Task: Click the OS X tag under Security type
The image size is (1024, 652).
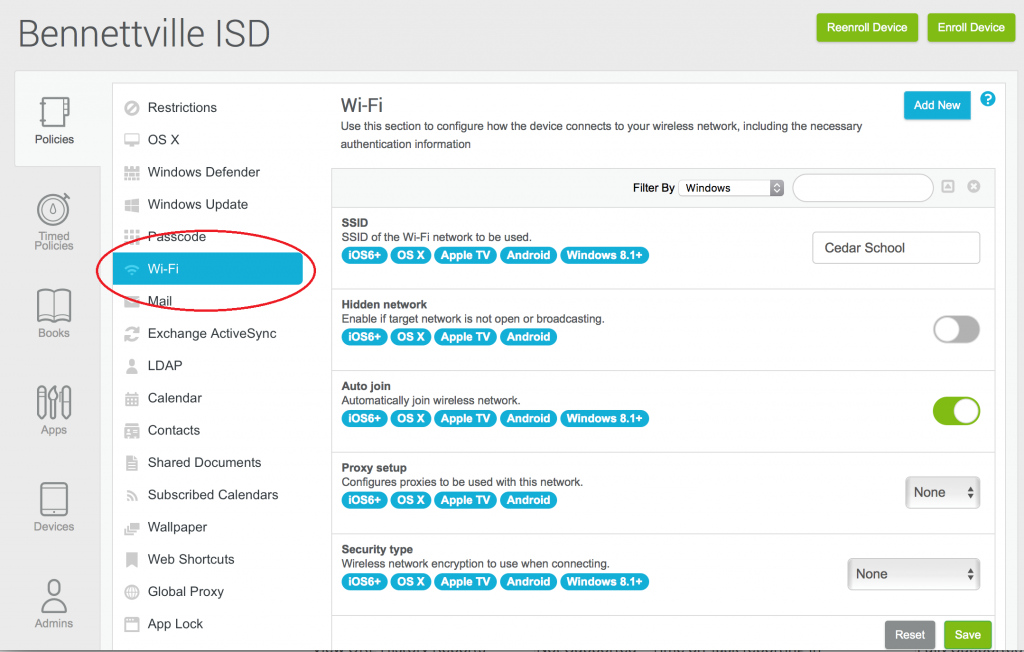Action: click(411, 582)
